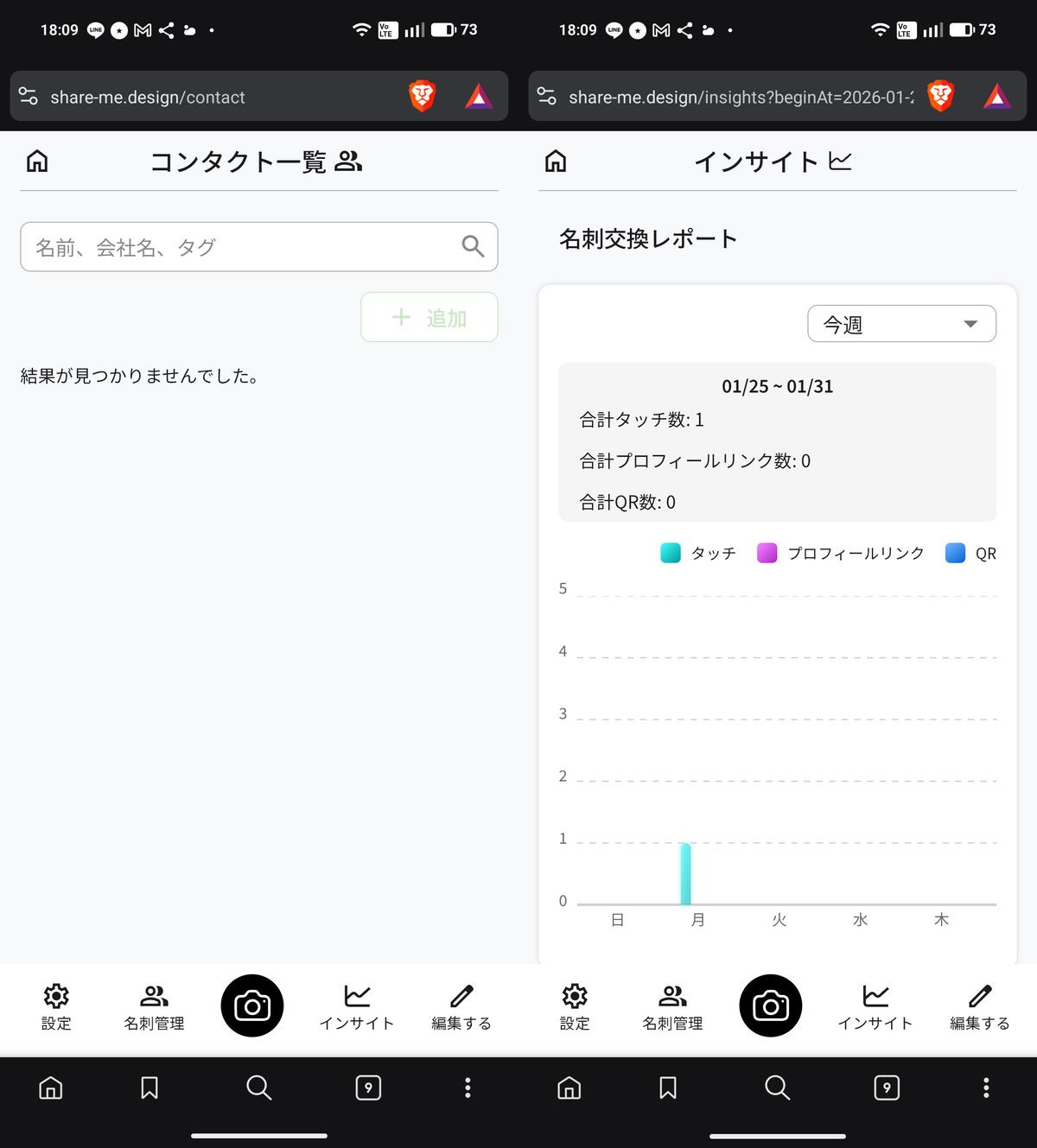Expand the 今週 period dropdown
The width and height of the screenshot is (1037, 1148).
[901, 324]
